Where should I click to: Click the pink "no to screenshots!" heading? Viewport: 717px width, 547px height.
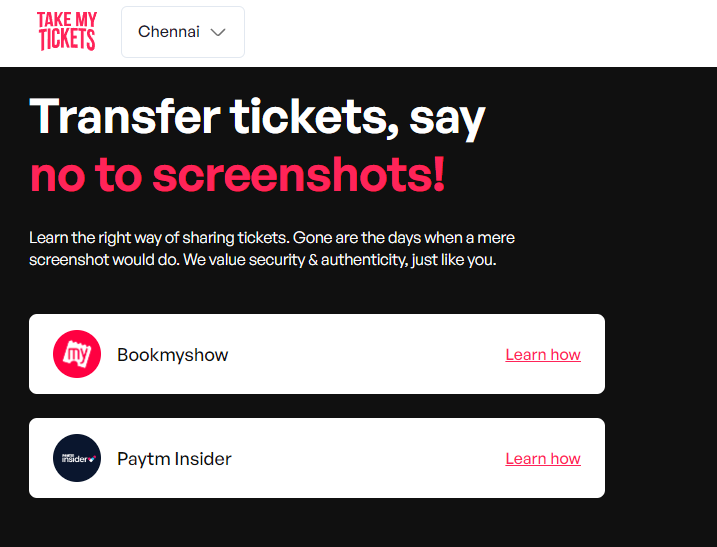point(237,175)
